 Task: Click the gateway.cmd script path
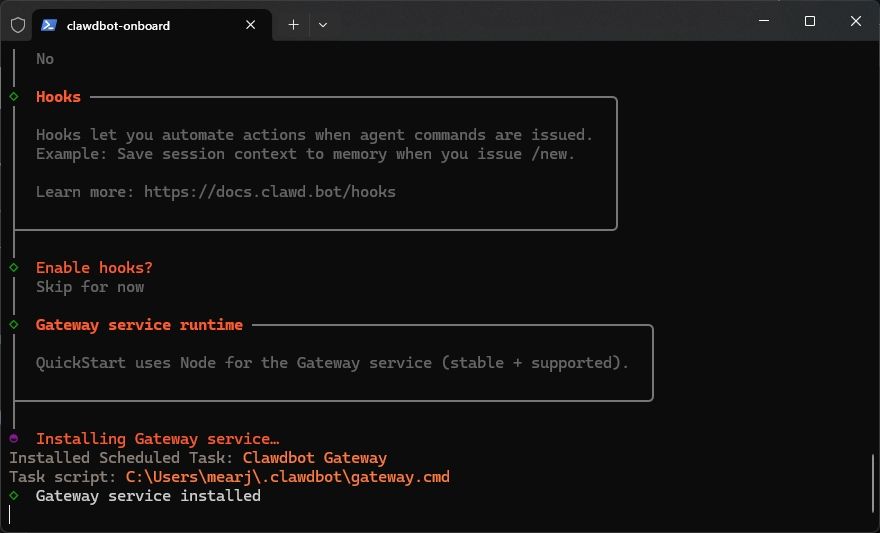[287, 477]
